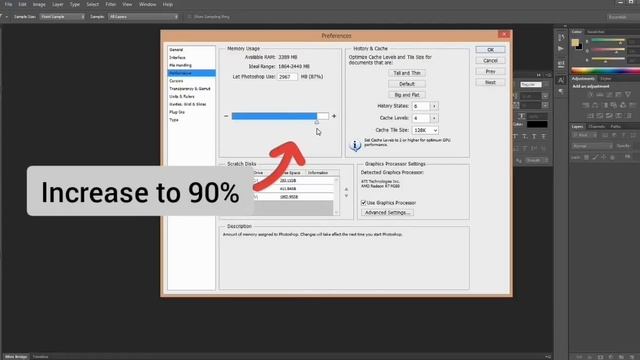Open the Actions play panel icon

point(561,49)
